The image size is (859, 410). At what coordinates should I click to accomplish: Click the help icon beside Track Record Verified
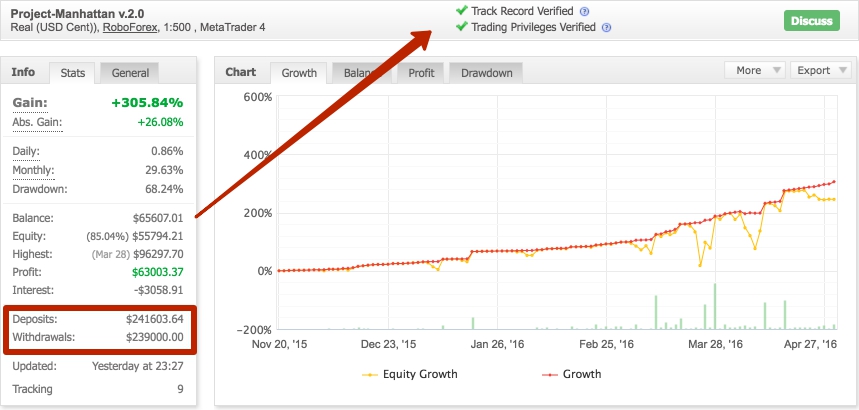[x=584, y=11]
